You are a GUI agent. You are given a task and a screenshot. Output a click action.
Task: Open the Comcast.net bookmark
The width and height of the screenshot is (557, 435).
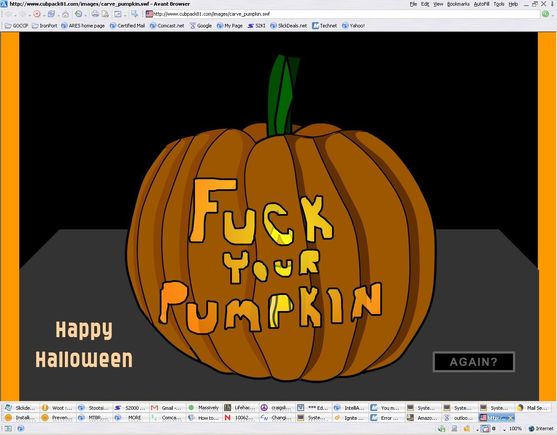tap(167, 26)
